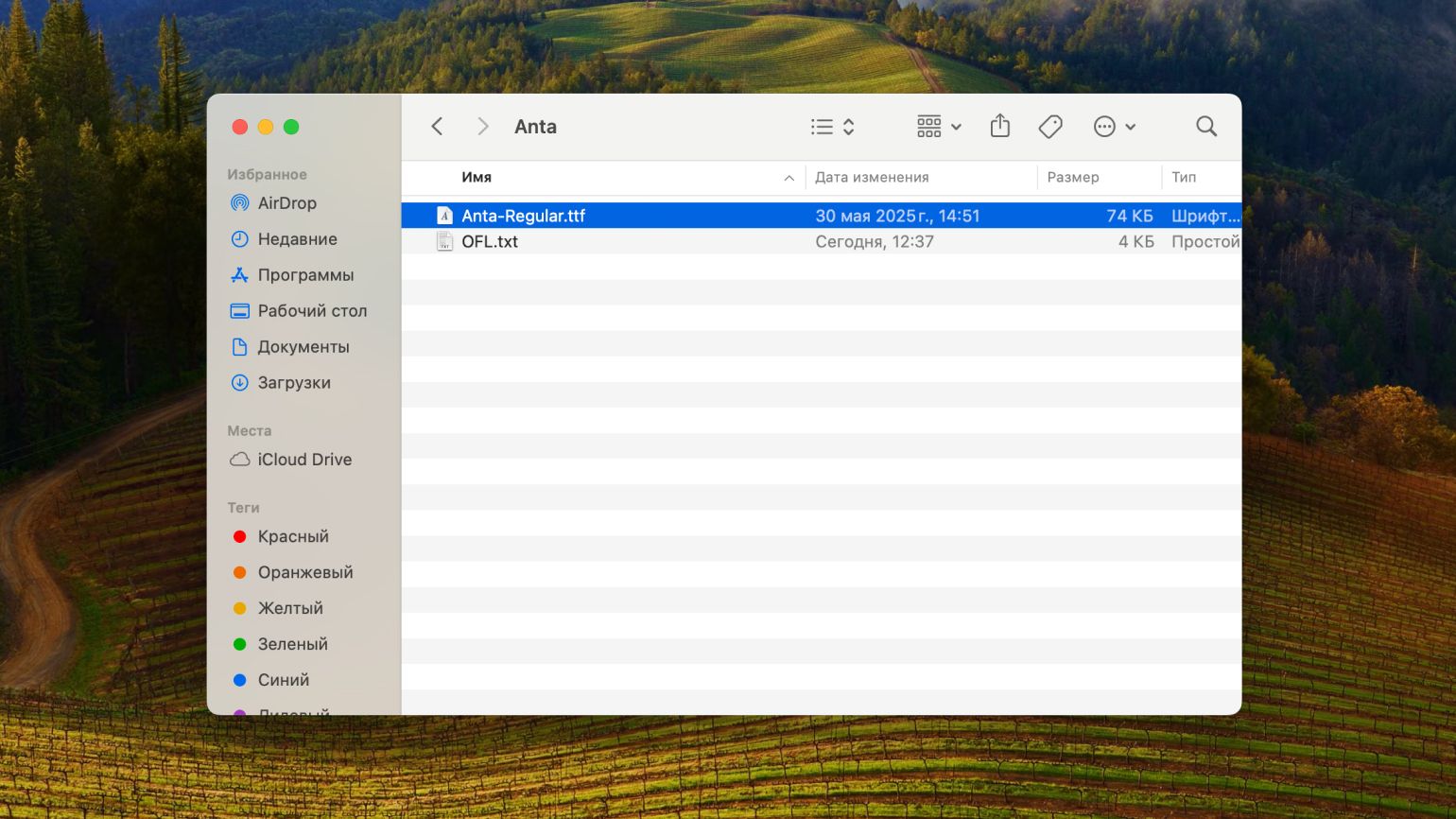Sort files by Дата изменения column
The width and height of the screenshot is (1456, 819).
(872, 178)
